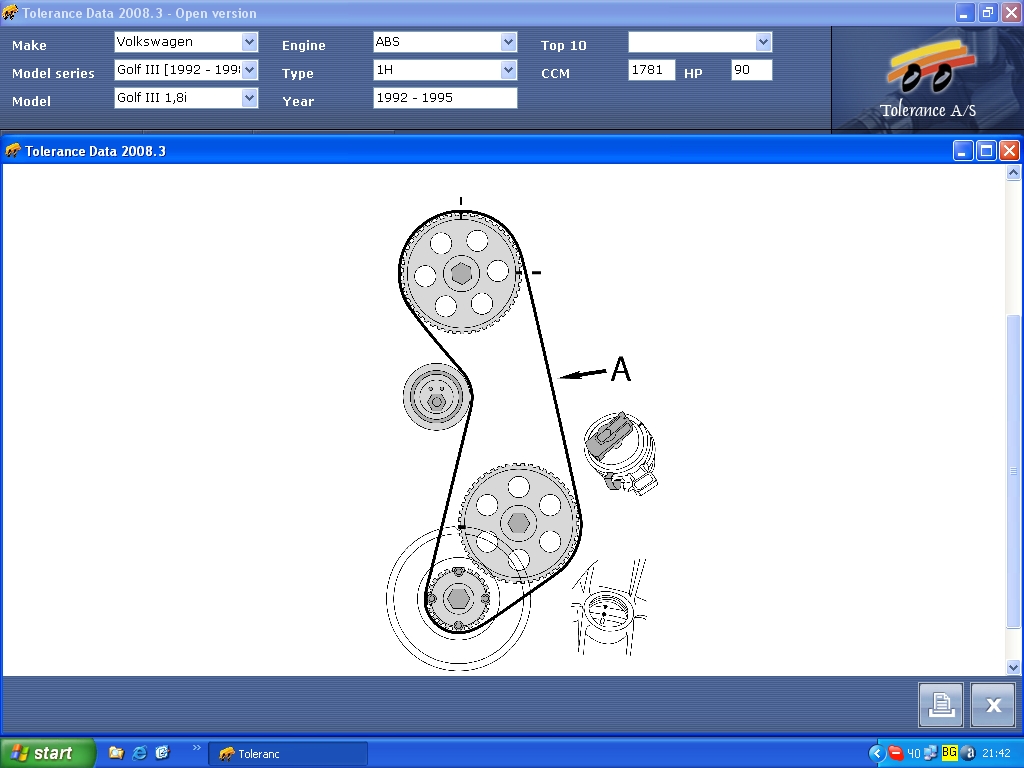Viewport: 1024px width, 768px height.
Task: Click the red blocked icon in system tray
Action: click(896, 753)
